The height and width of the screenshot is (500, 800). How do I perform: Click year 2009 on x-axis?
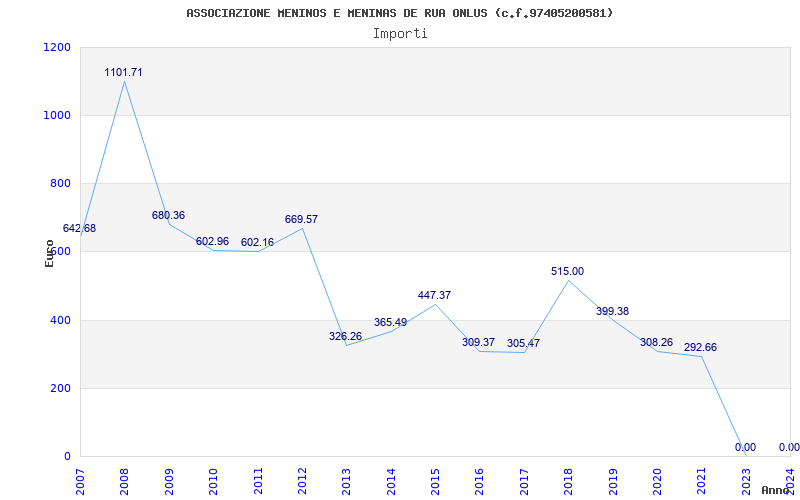coord(169,481)
